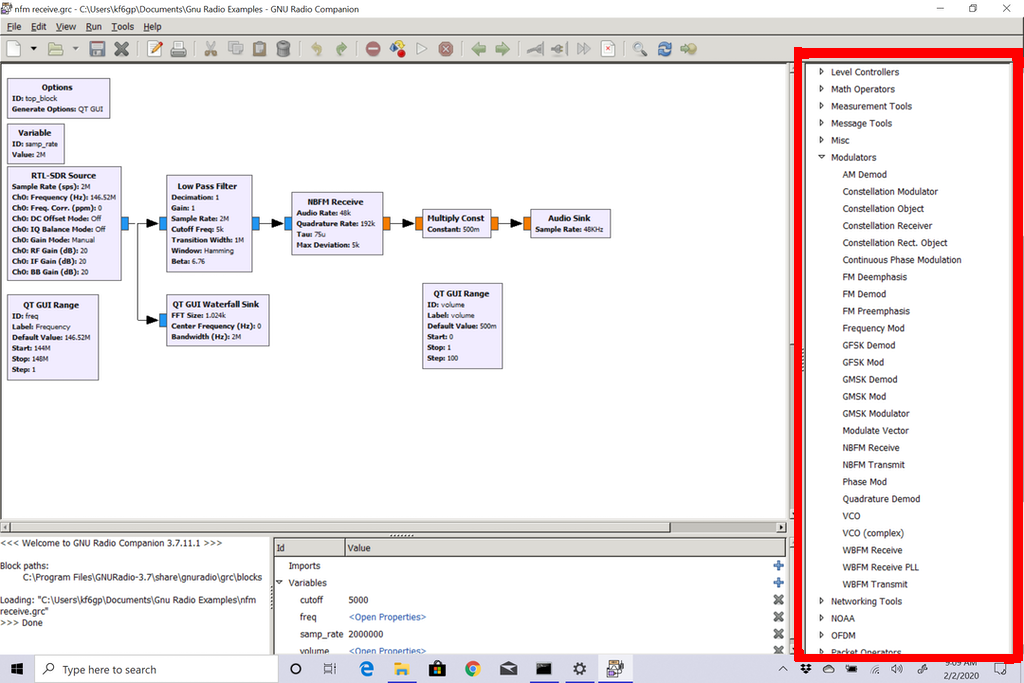Toggle hiding of disabled blocks
The image size is (1024, 683).
608,49
